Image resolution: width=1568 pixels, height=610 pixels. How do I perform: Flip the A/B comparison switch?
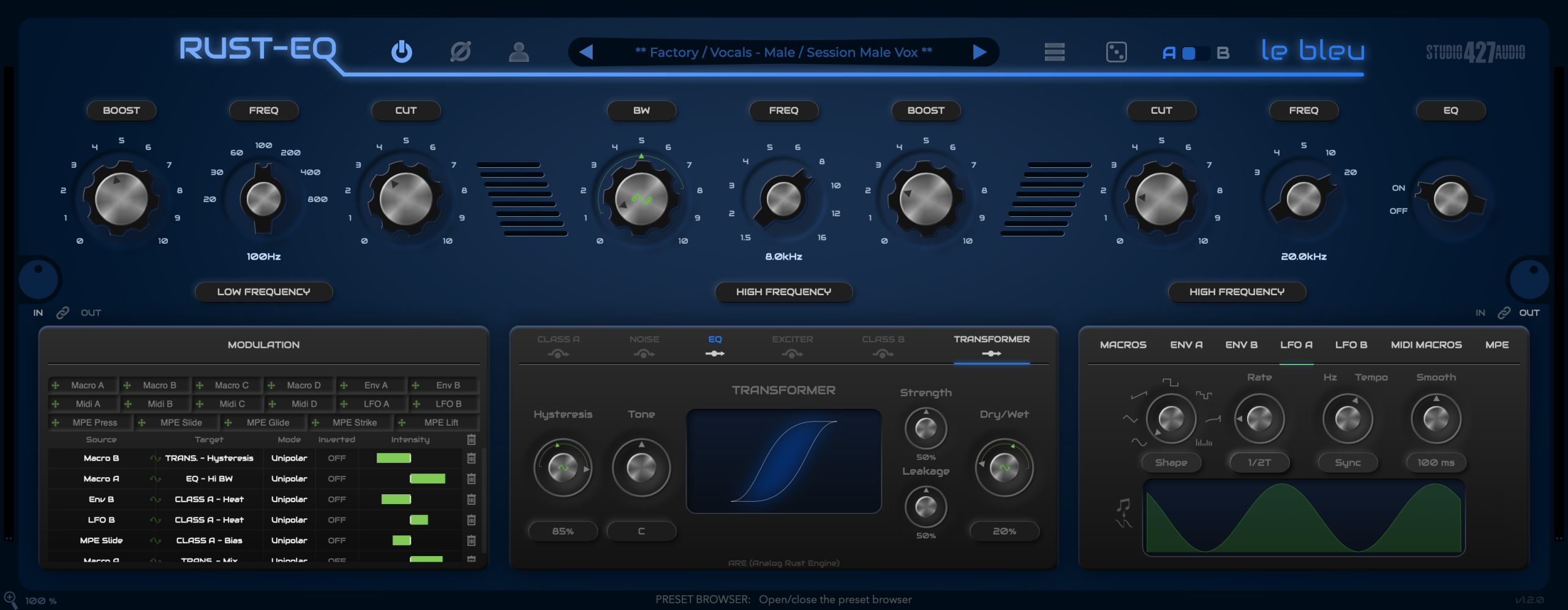coord(1196,53)
